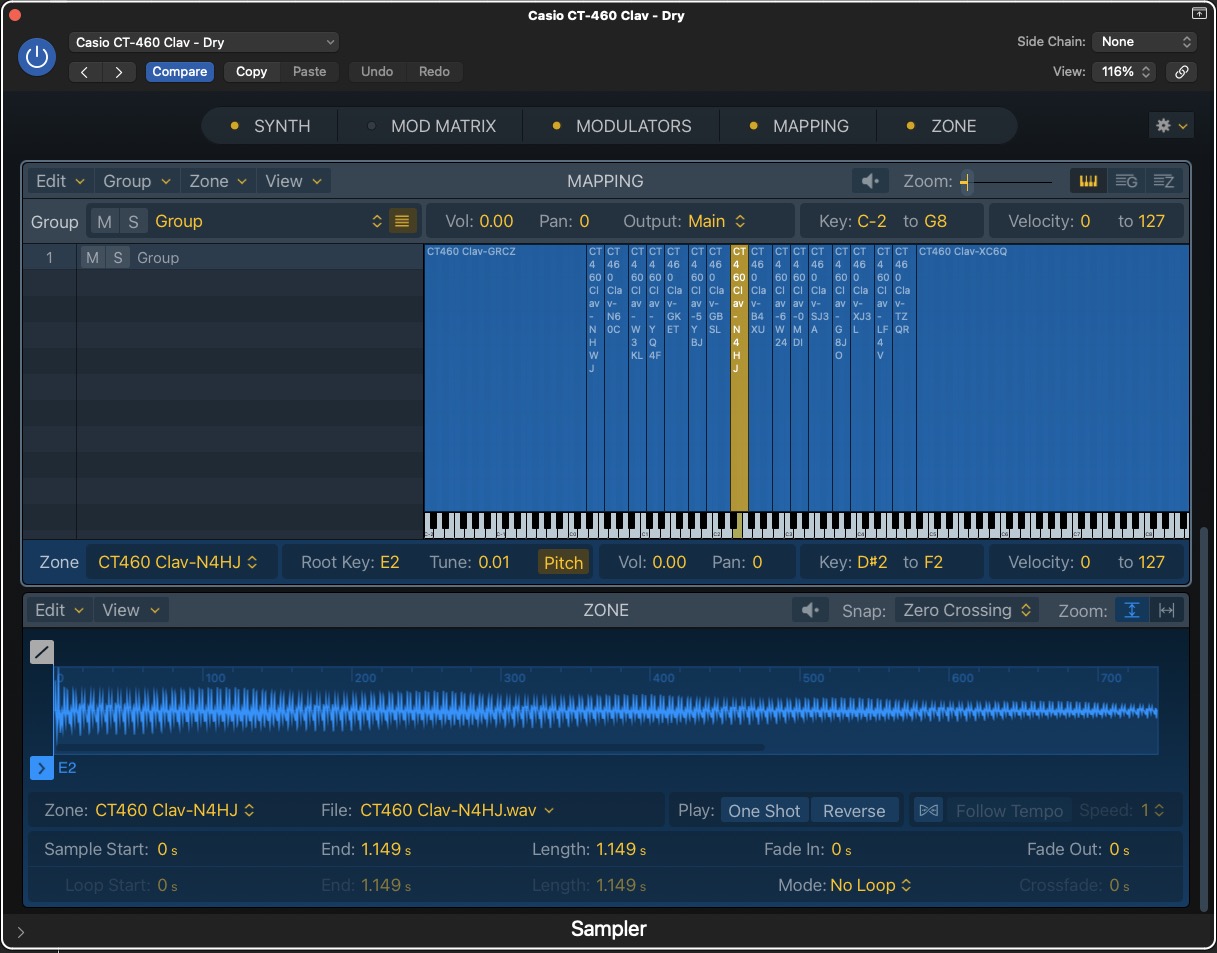Open the gear settings menu
Screen dimensions: 1217x953
1171,126
